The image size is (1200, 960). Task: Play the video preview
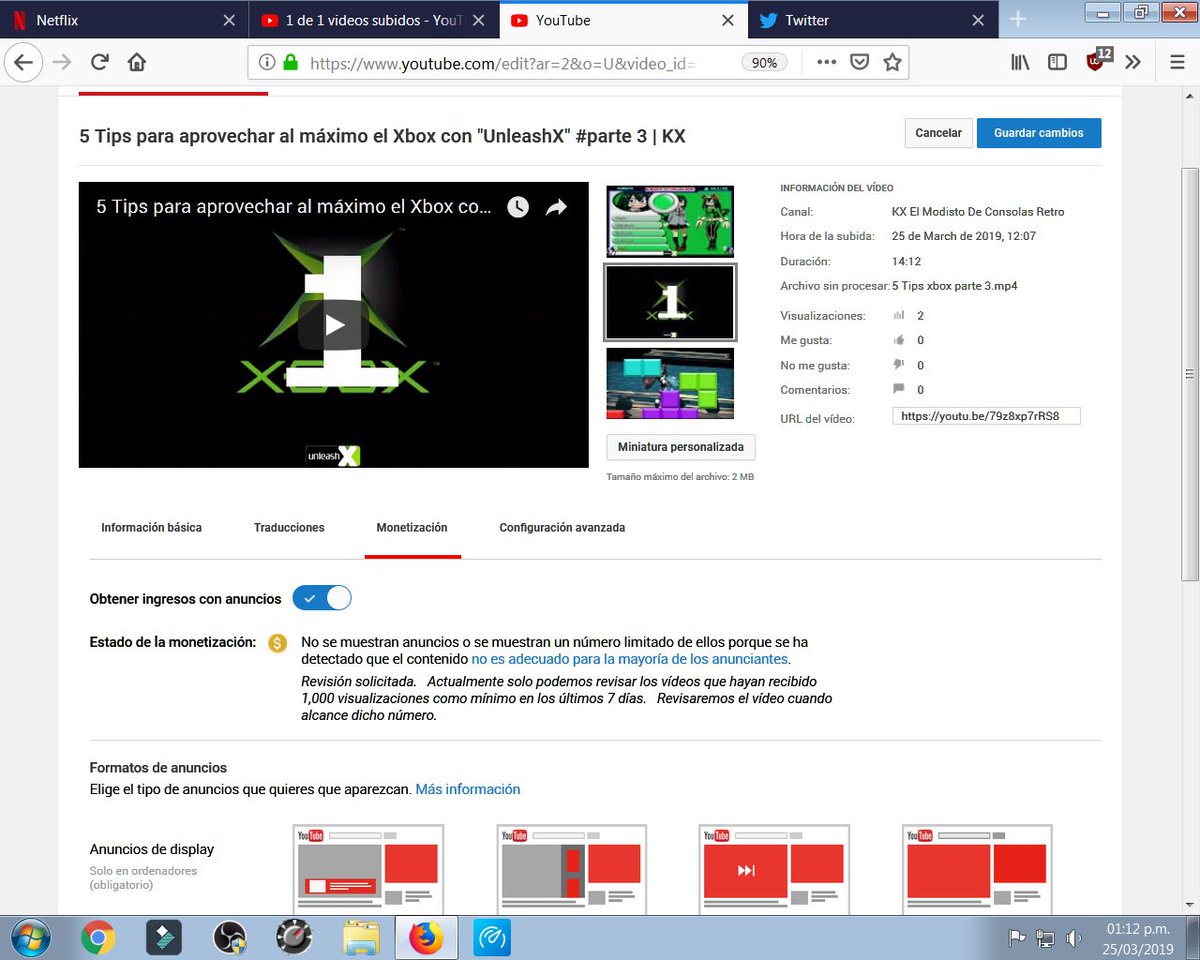334,325
